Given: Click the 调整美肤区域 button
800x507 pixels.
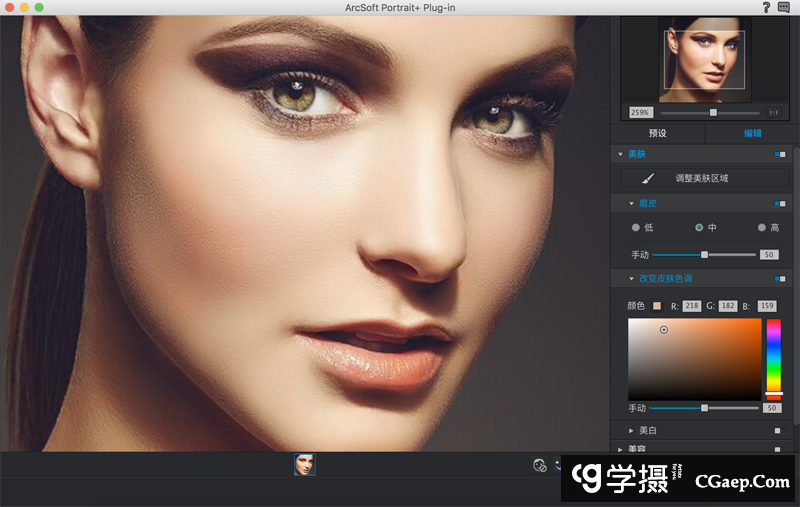Looking at the screenshot, I should coord(702,178).
